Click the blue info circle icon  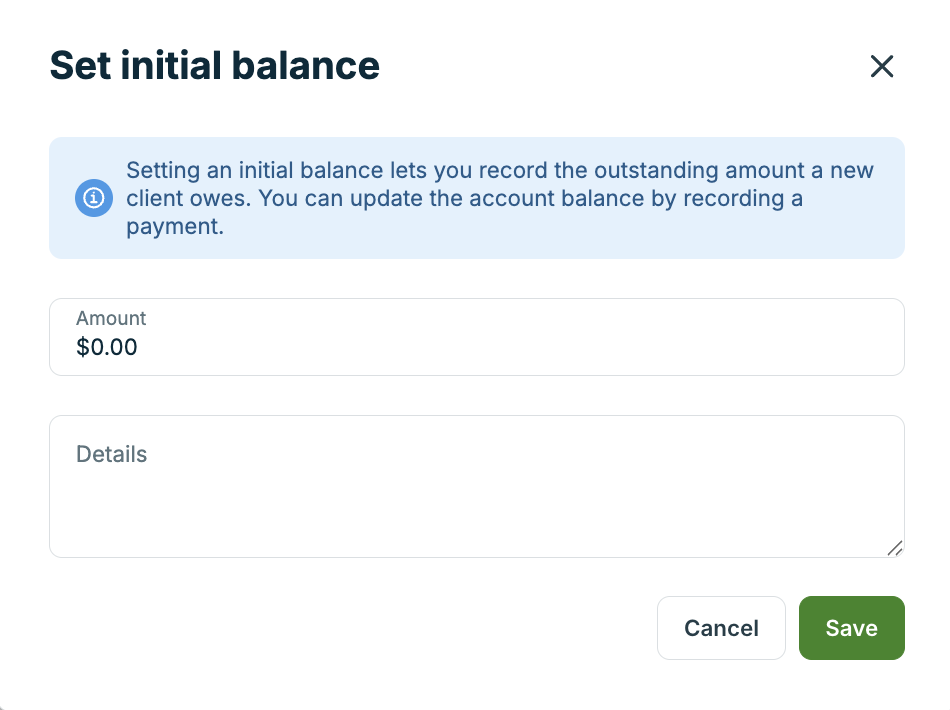click(93, 198)
